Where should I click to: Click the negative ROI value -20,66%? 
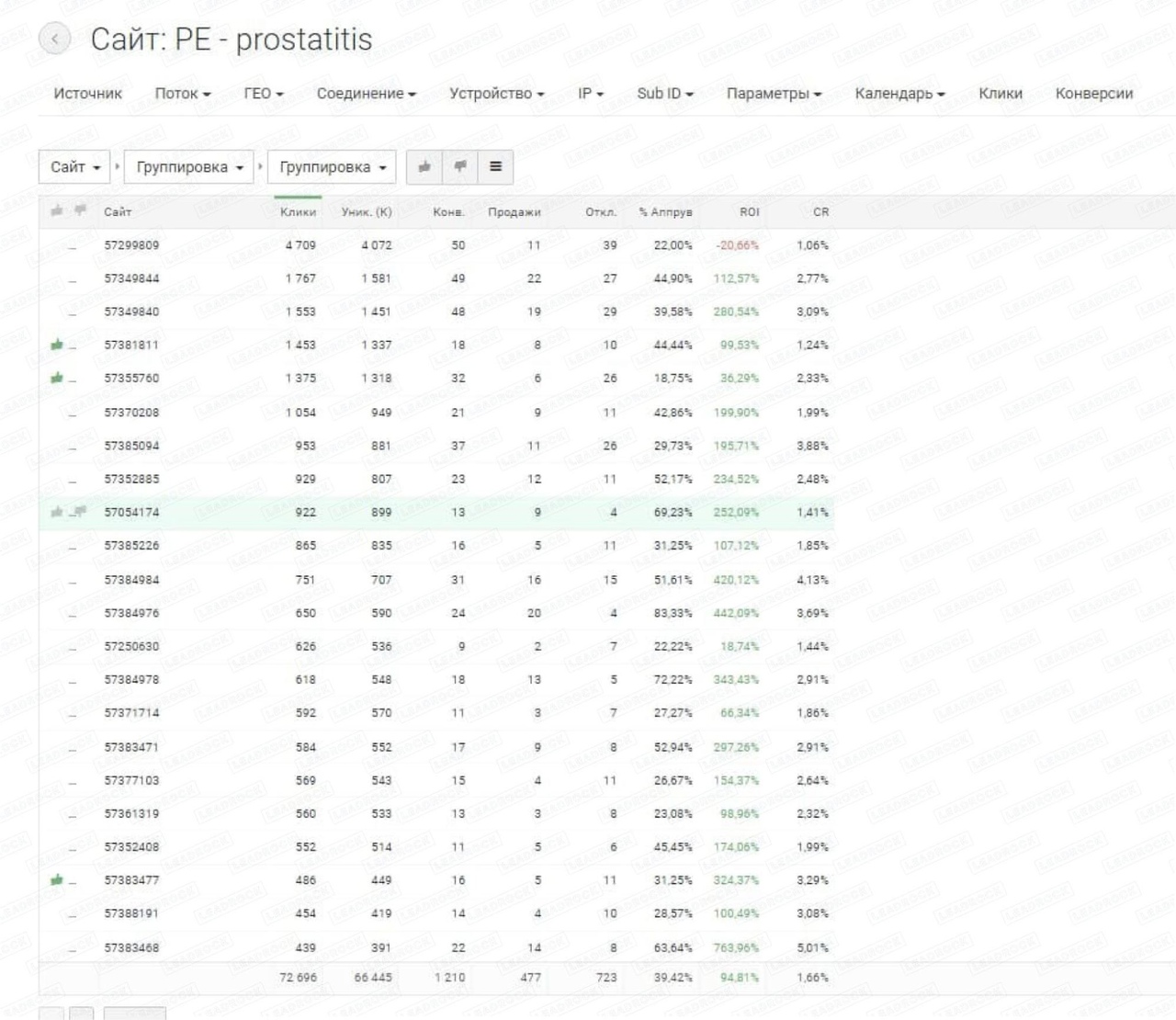[x=738, y=245]
